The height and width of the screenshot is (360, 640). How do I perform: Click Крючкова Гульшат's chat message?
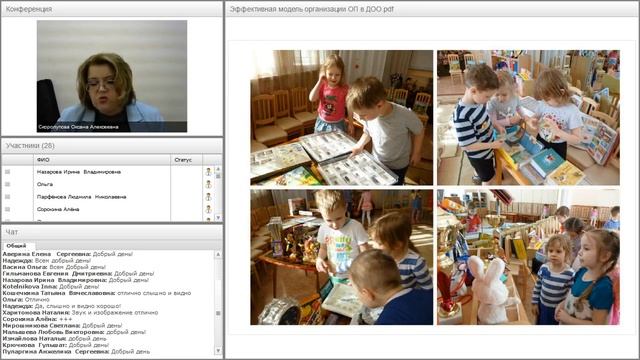click(x=56, y=345)
